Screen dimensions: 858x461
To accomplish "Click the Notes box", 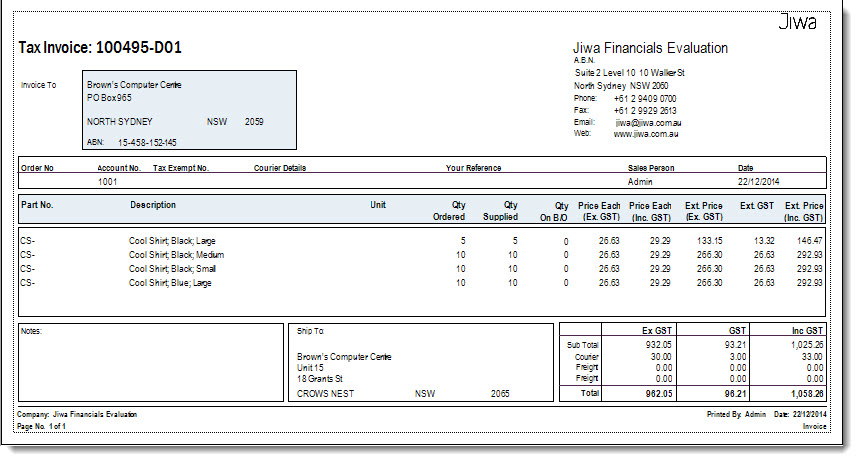I will 151,362.
